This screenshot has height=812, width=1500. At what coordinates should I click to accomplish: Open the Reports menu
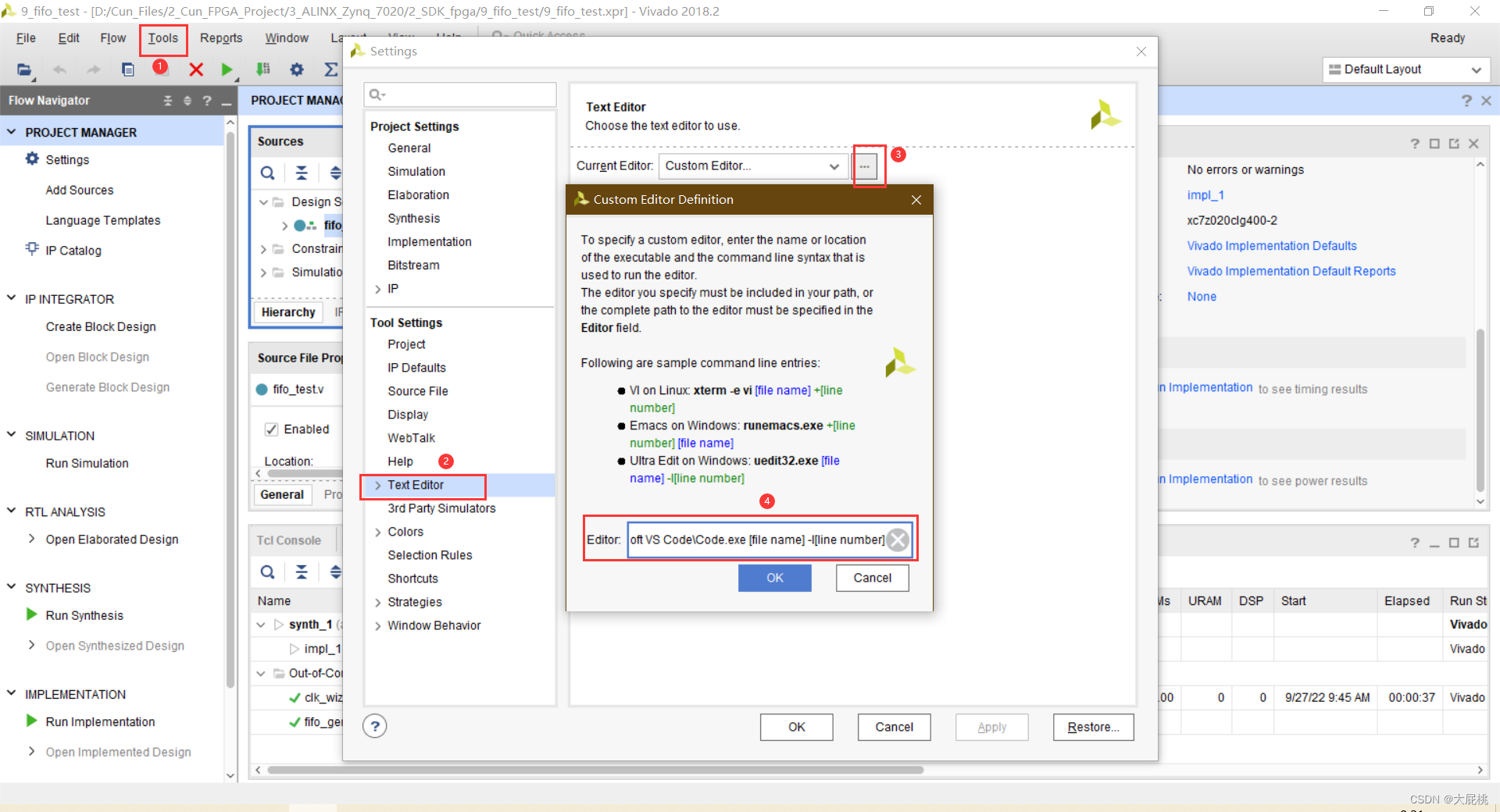[221, 38]
